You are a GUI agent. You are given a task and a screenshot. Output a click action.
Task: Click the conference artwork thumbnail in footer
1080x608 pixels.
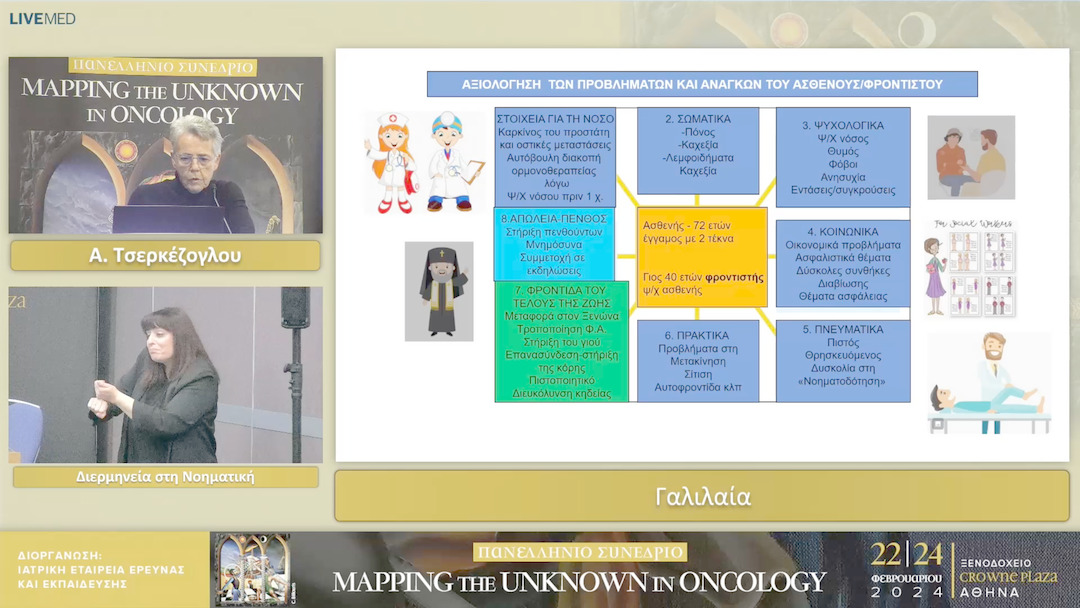click(x=252, y=569)
